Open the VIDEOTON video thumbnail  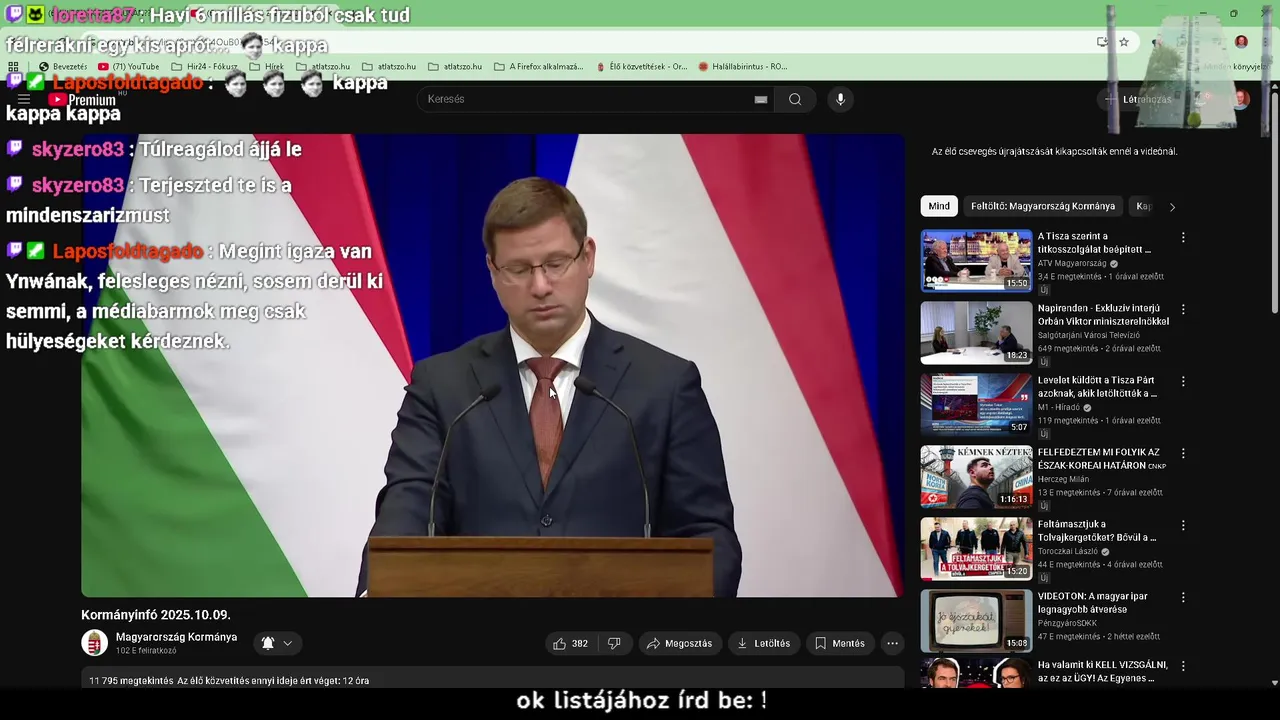[976, 621]
